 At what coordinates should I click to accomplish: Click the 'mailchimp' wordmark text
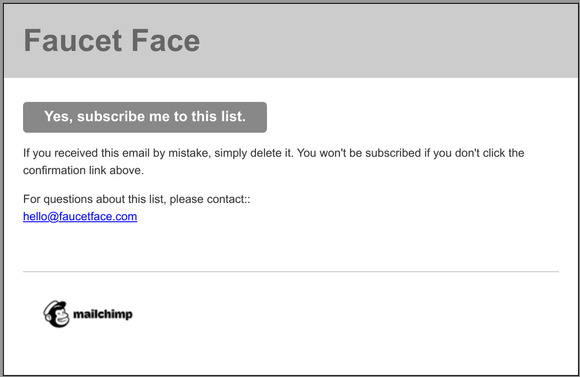click(102, 314)
